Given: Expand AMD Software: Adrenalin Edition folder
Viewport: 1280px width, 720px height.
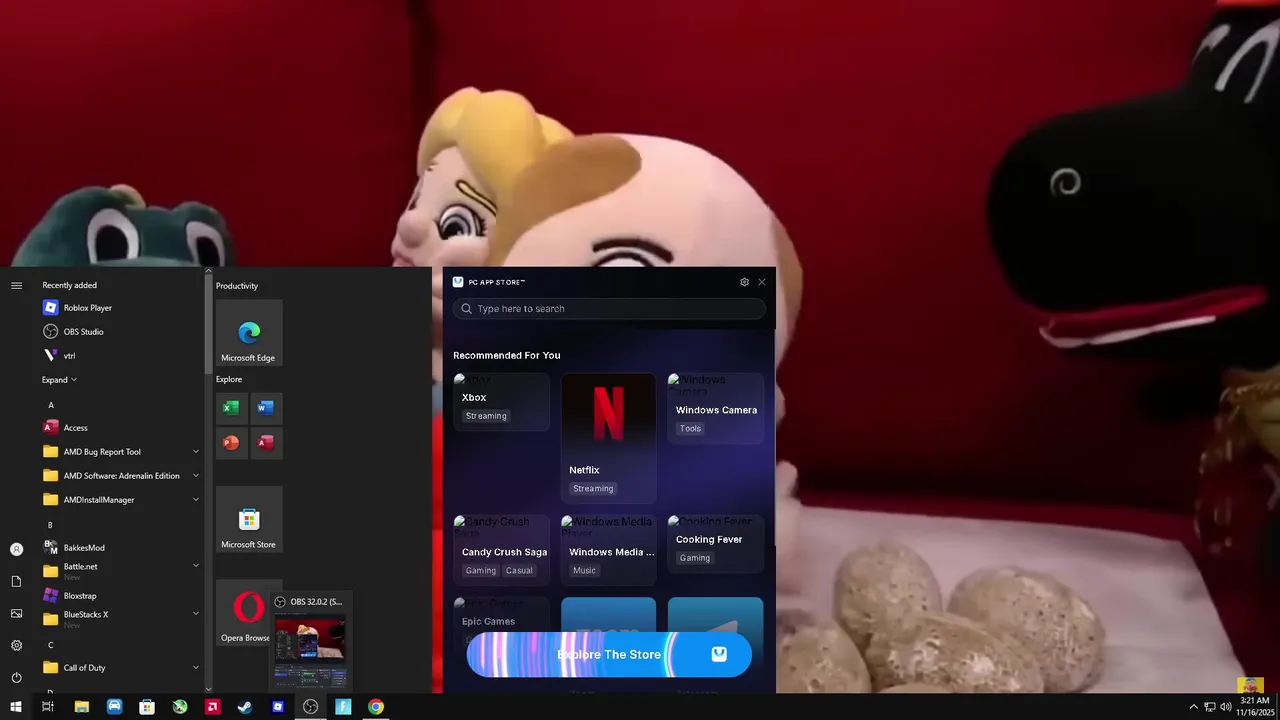Looking at the screenshot, I should tap(196, 476).
